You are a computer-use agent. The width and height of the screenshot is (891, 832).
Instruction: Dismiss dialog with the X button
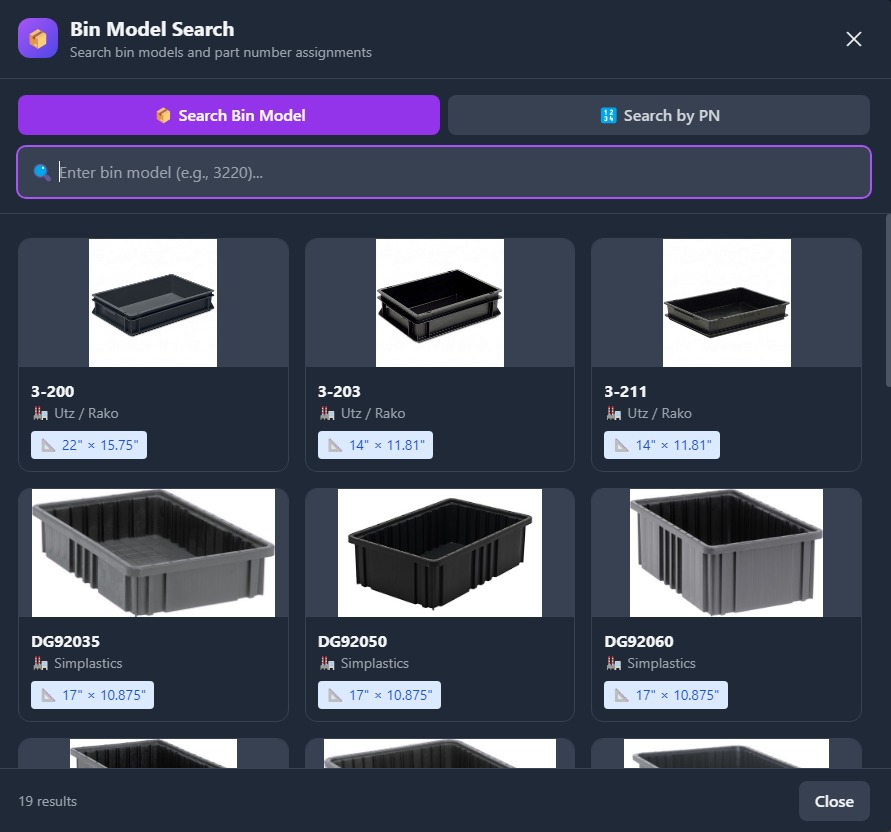(853, 39)
